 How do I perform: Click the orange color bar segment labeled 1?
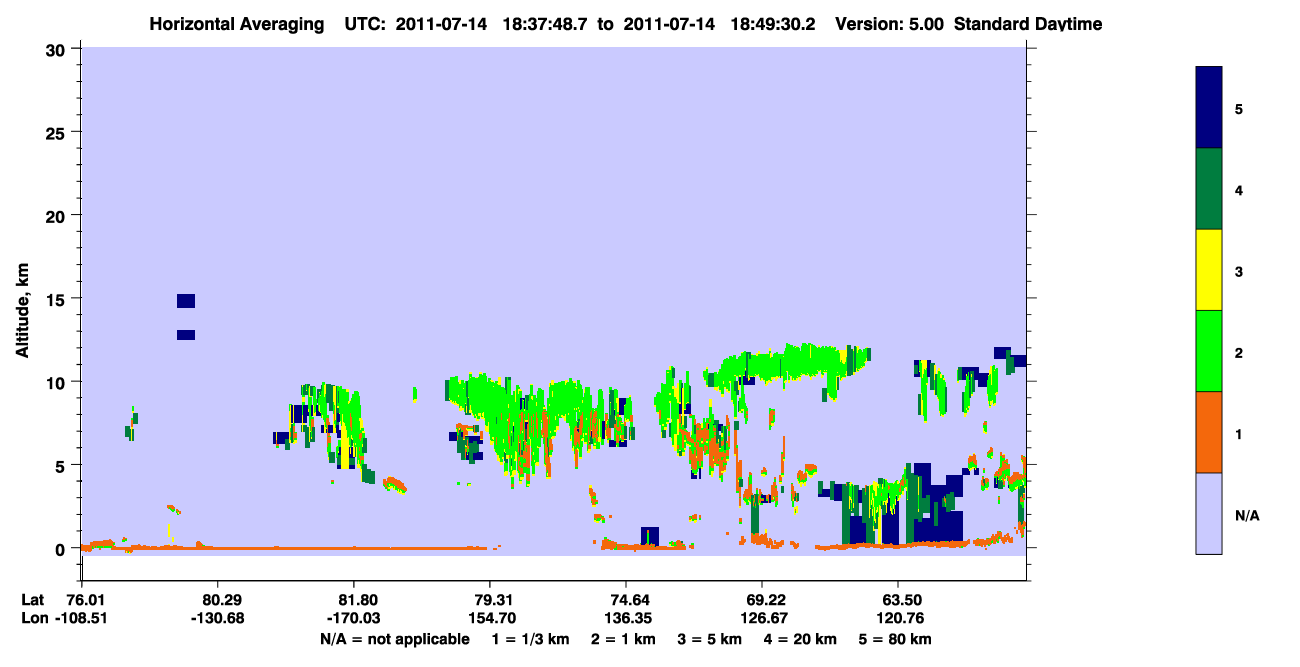[x=1209, y=432]
